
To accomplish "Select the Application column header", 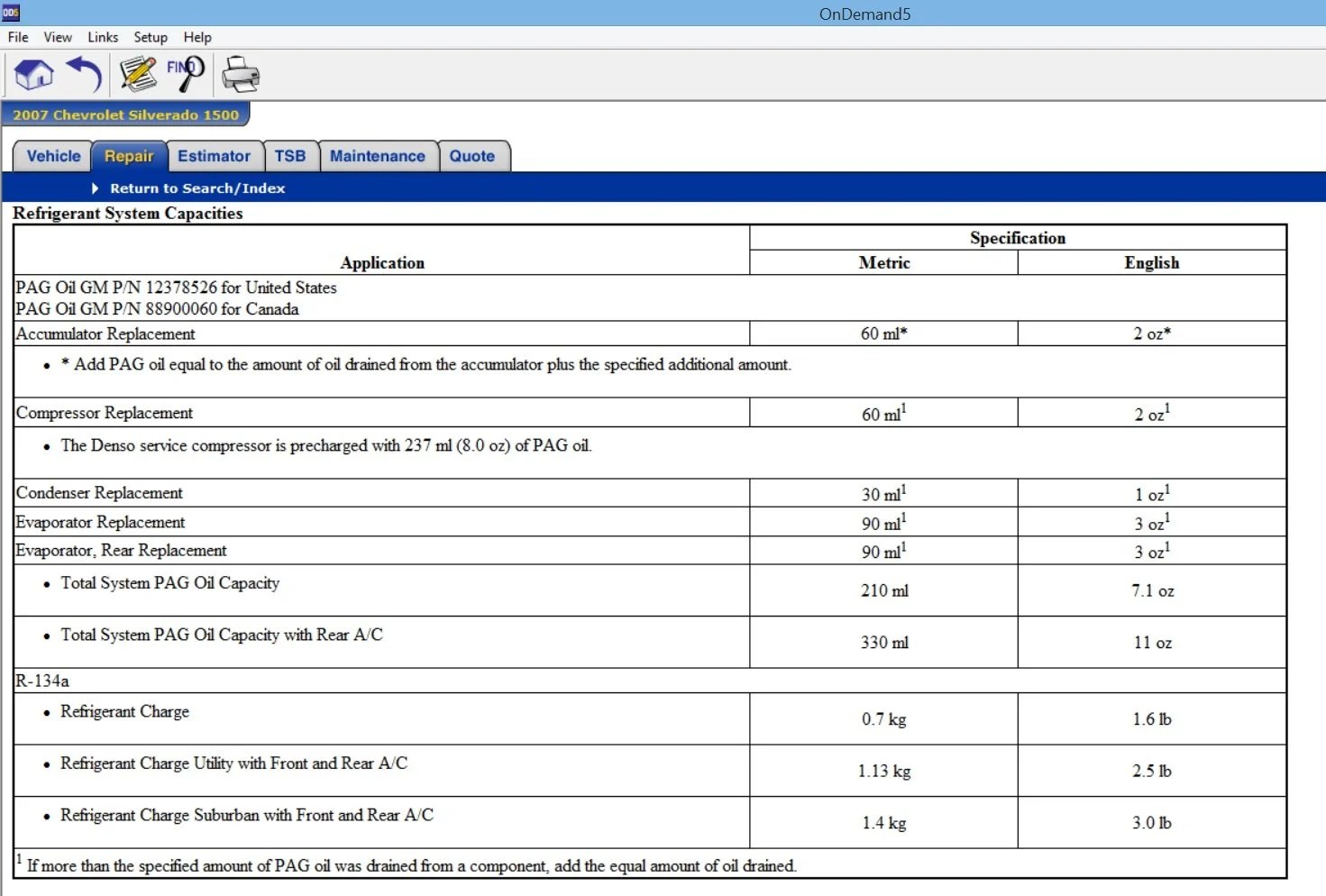I will click(382, 262).
